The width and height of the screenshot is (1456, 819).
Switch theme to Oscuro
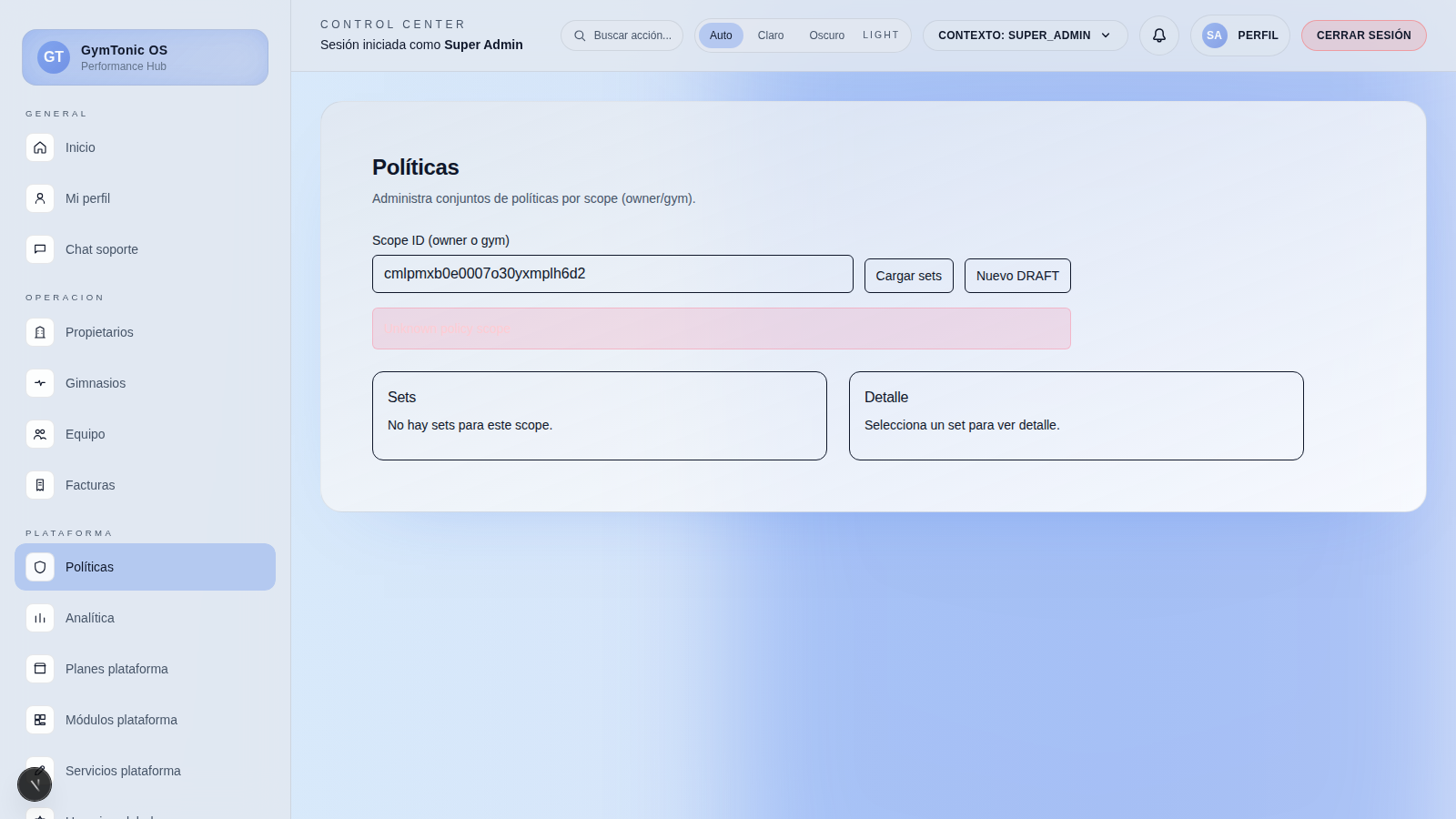point(826,35)
